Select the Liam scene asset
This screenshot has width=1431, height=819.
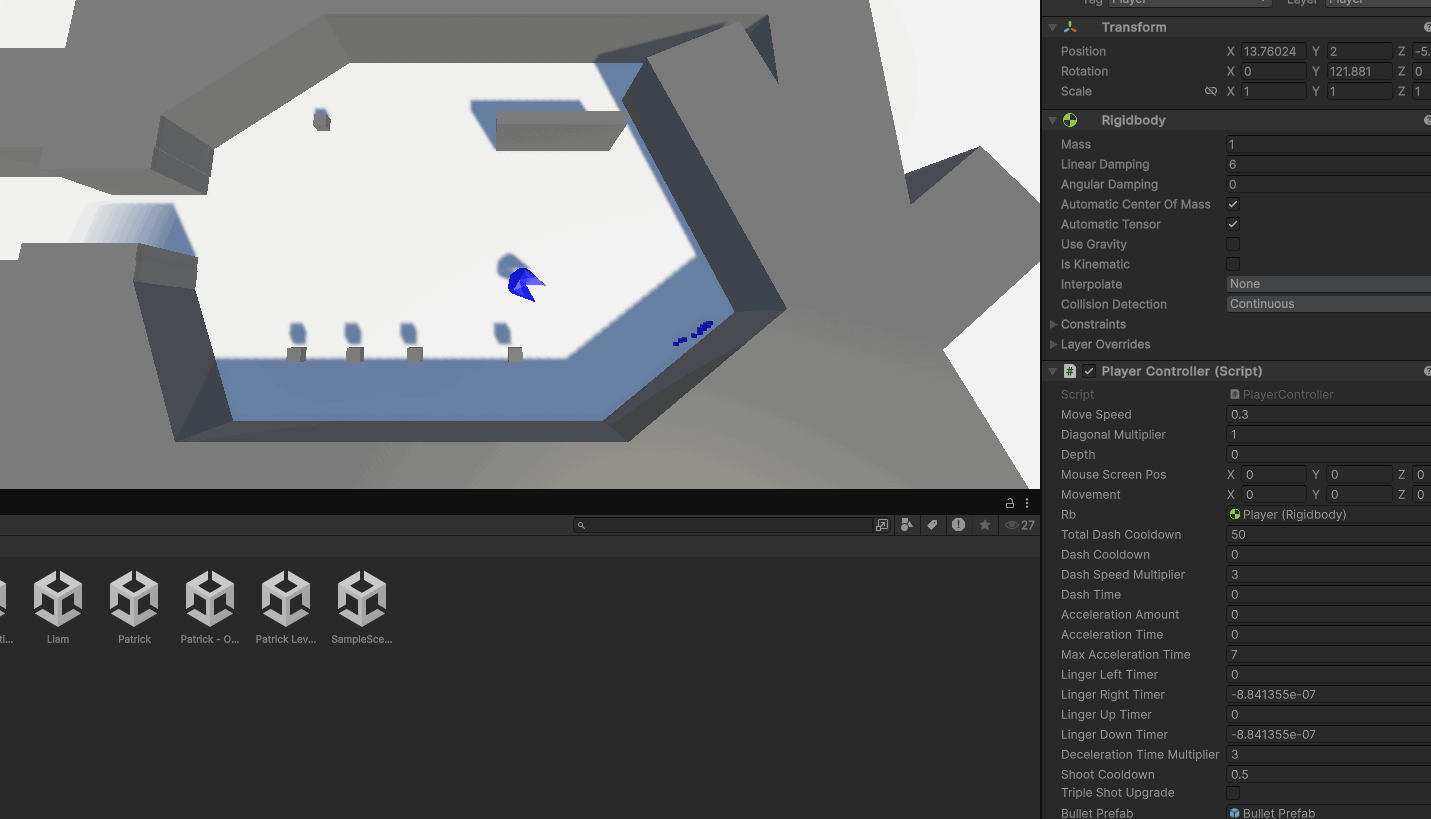point(58,607)
